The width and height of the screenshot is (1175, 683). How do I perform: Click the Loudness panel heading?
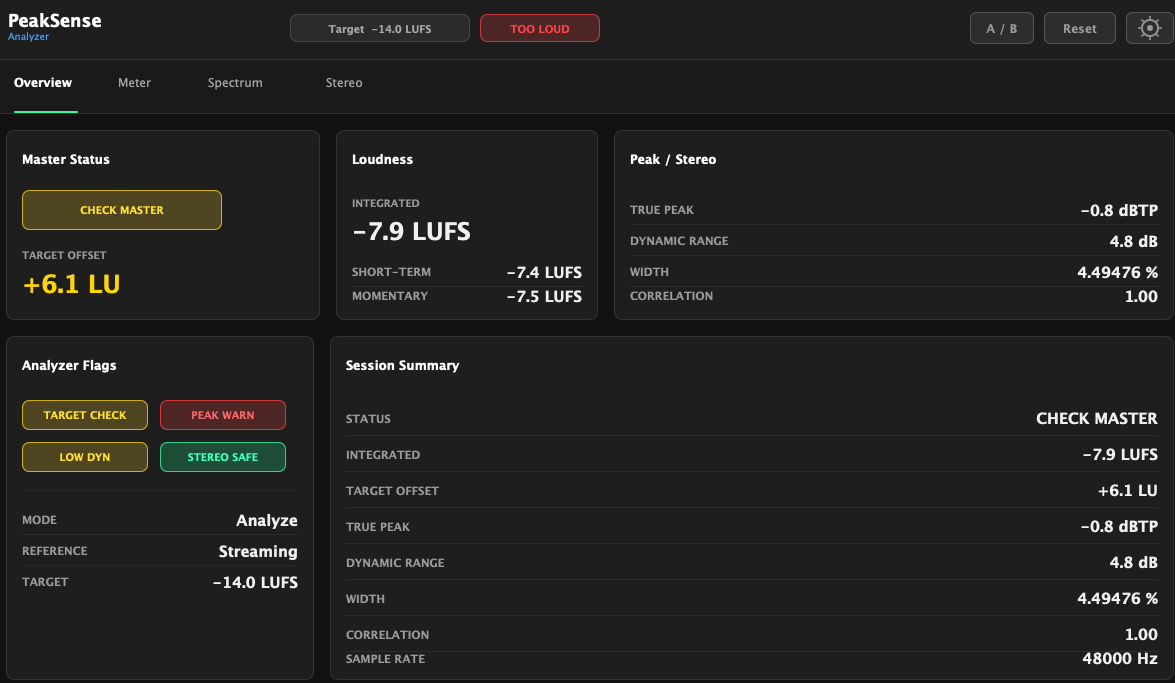(382, 159)
